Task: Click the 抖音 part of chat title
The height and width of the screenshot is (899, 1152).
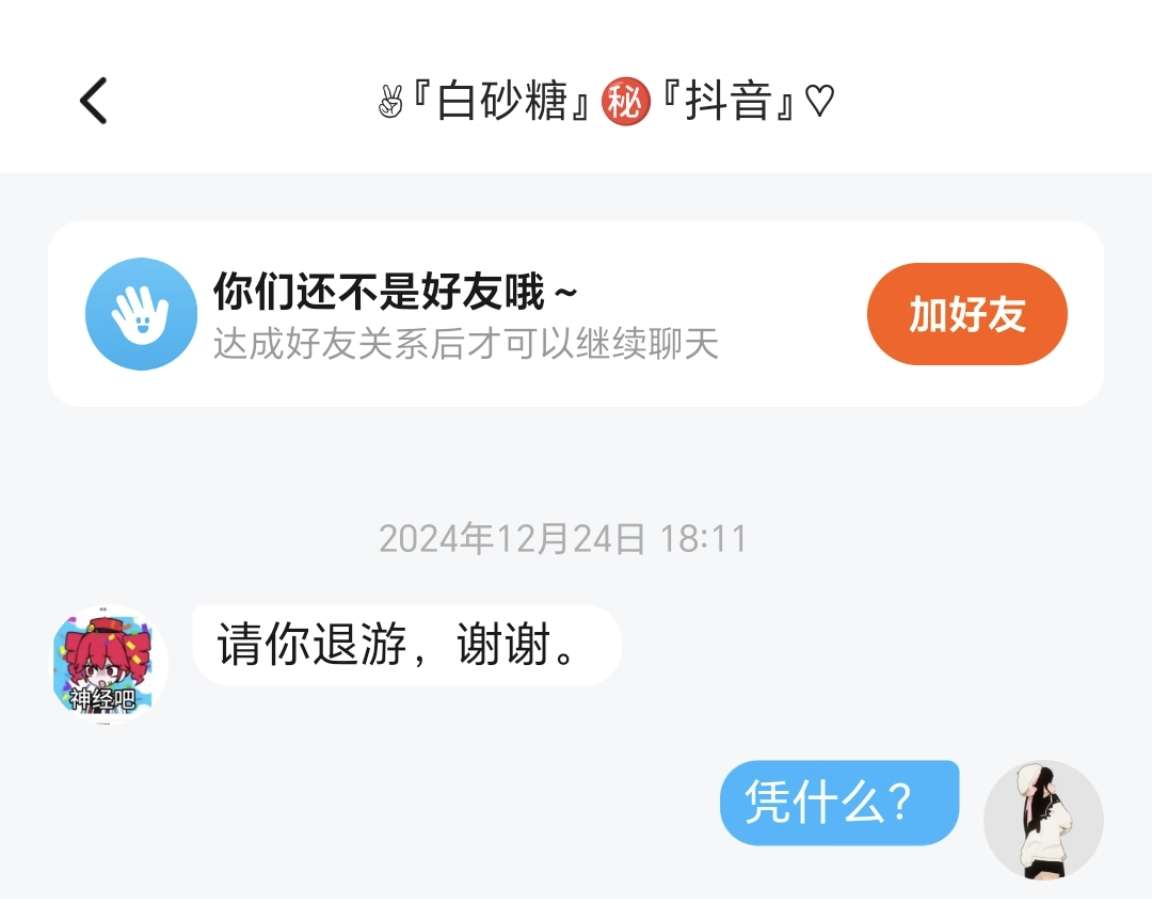Action: point(728,101)
